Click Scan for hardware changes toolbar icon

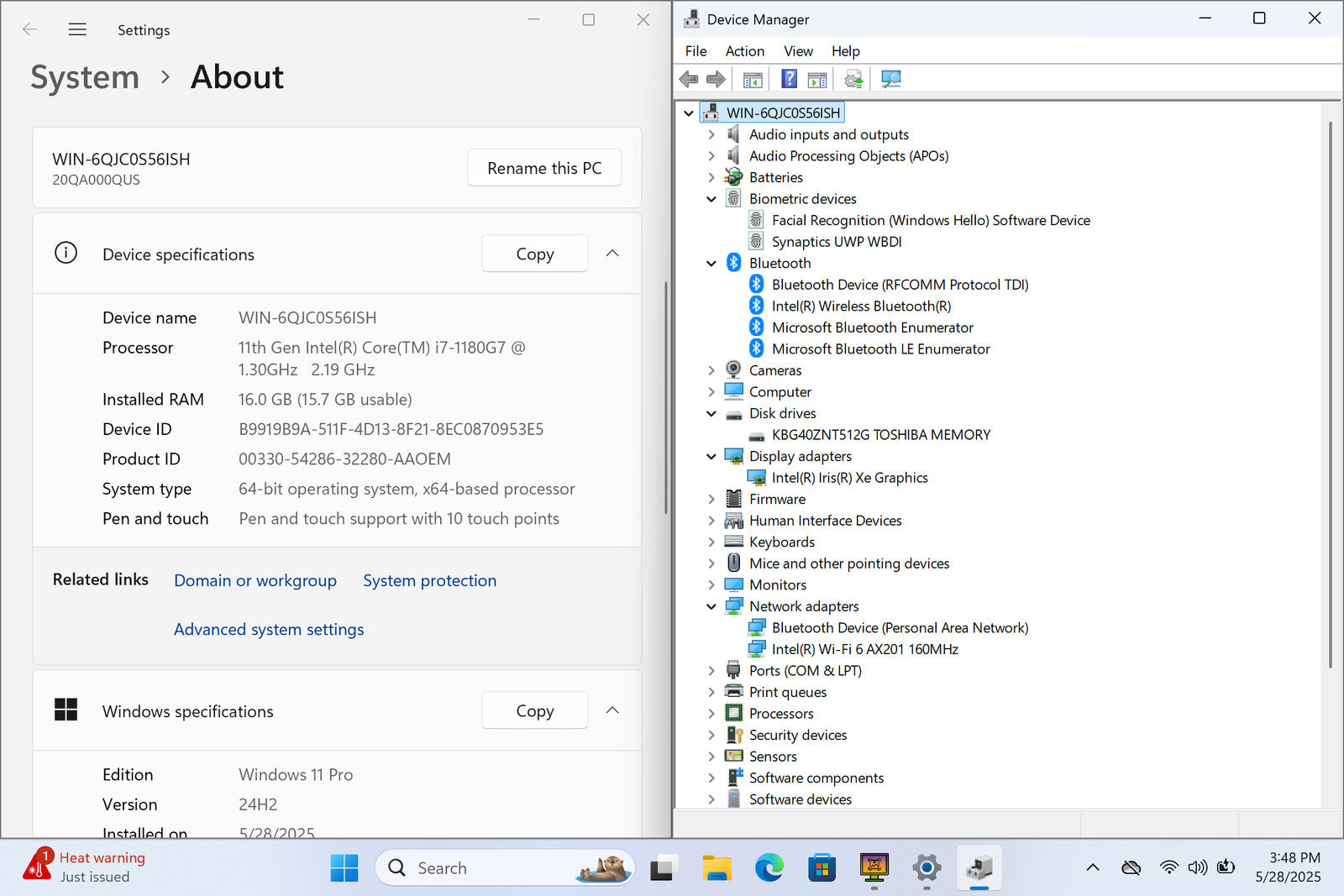[891, 79]
